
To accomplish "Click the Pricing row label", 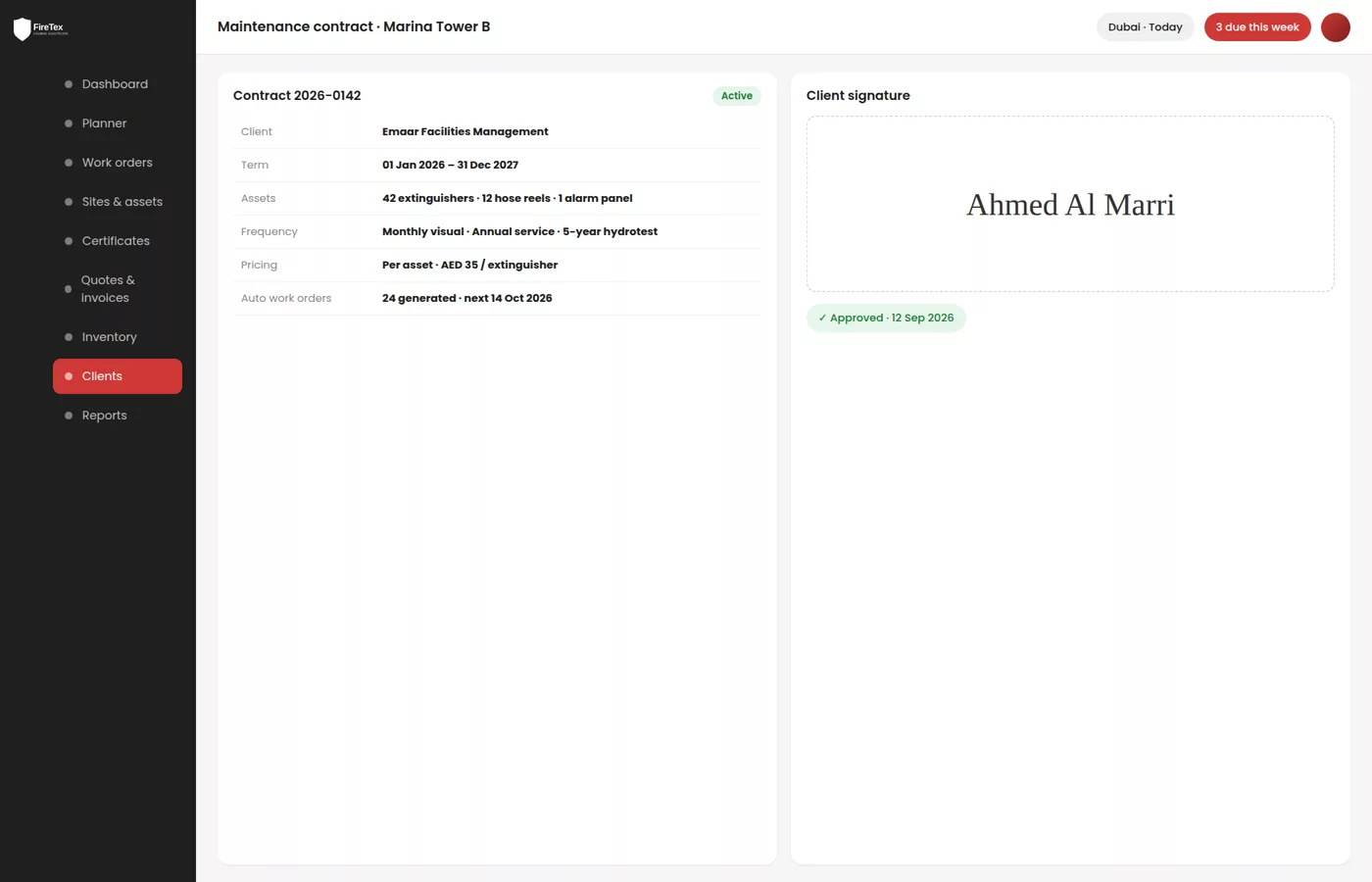I will [259, 265].
